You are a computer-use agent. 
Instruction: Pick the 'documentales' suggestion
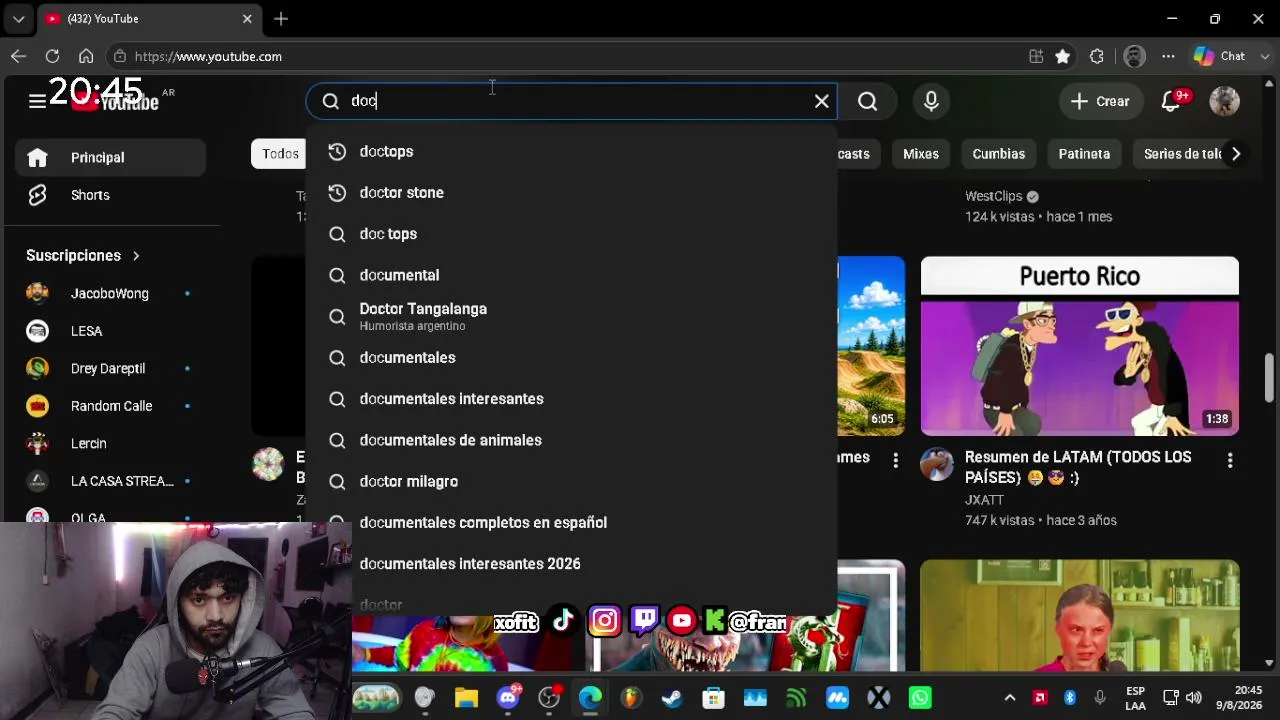571,357
